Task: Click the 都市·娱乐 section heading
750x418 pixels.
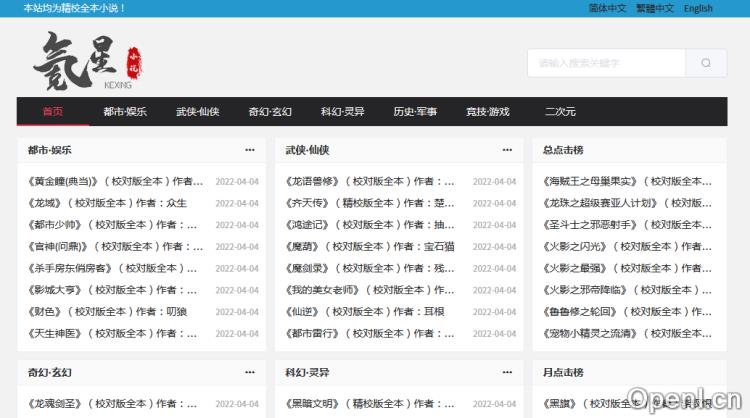Action: click(x=50, y=150)
